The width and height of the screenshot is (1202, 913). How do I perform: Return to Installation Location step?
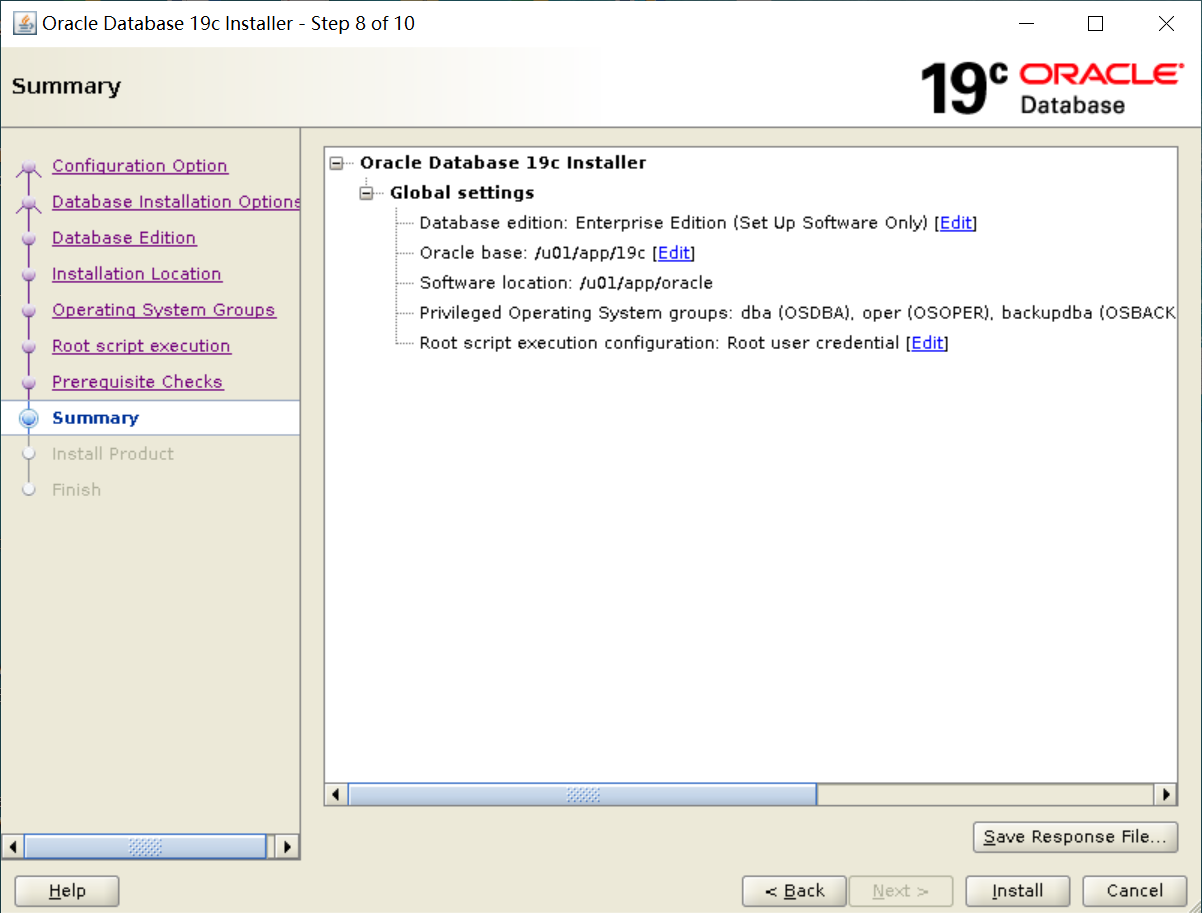[137, 274]
